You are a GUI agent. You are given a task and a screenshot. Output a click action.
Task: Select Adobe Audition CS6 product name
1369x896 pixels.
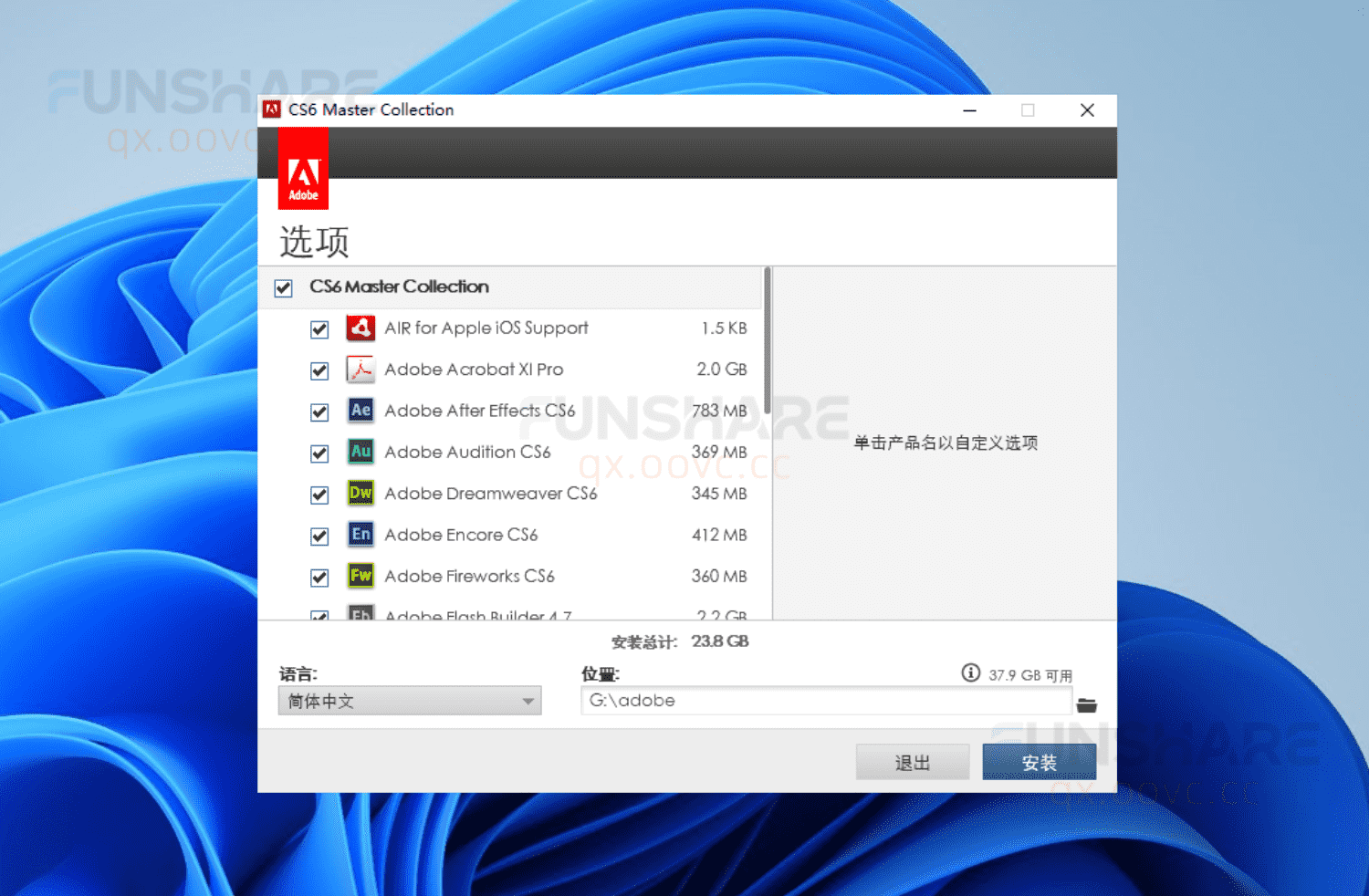(x=467, y=452)
